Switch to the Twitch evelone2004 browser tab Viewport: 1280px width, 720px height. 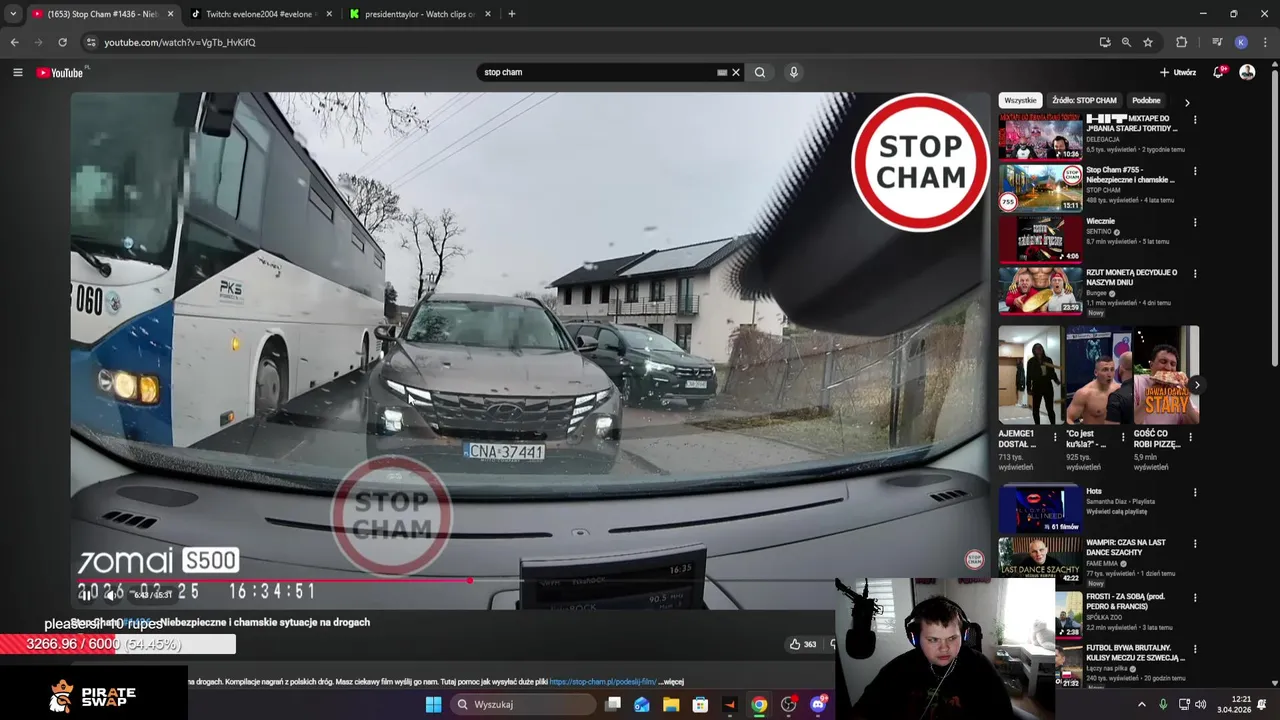262,14
